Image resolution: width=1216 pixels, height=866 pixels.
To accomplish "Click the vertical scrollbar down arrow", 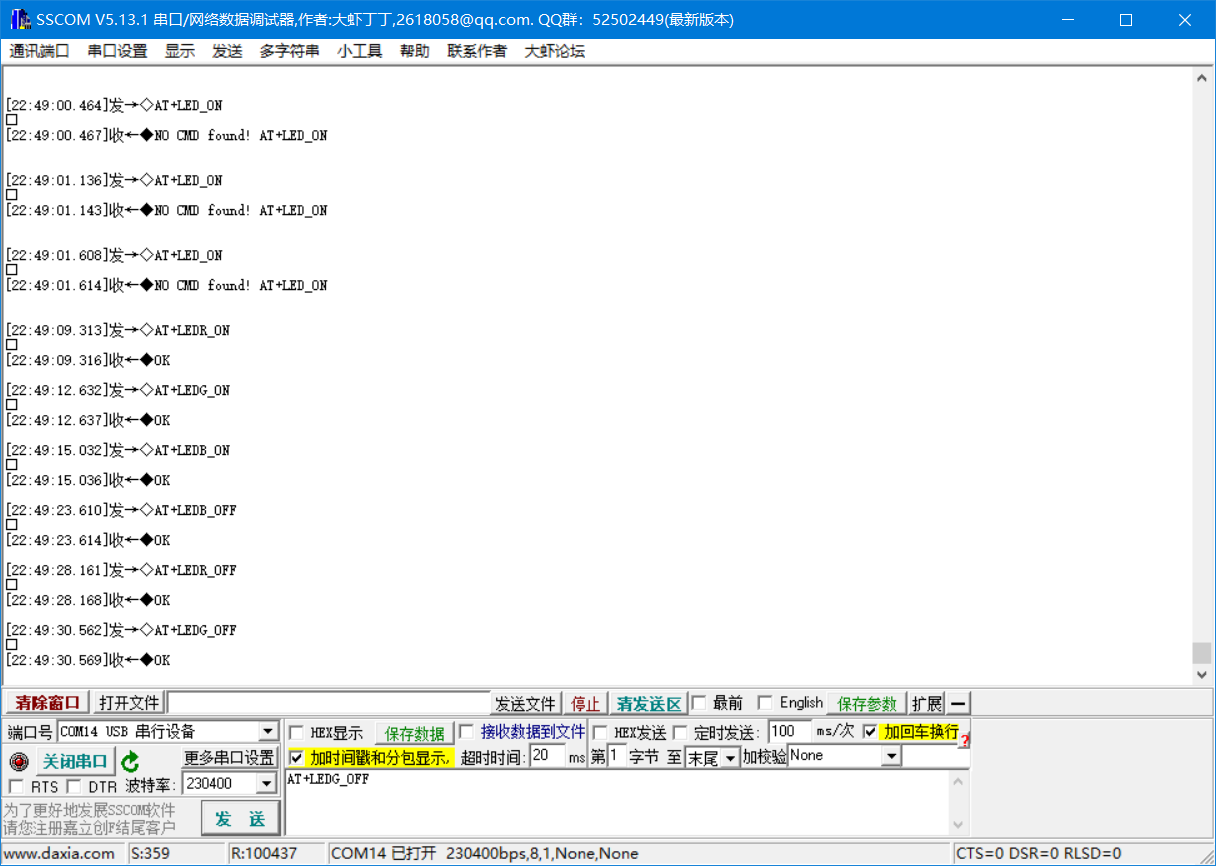I will (x=1203, y=674).
